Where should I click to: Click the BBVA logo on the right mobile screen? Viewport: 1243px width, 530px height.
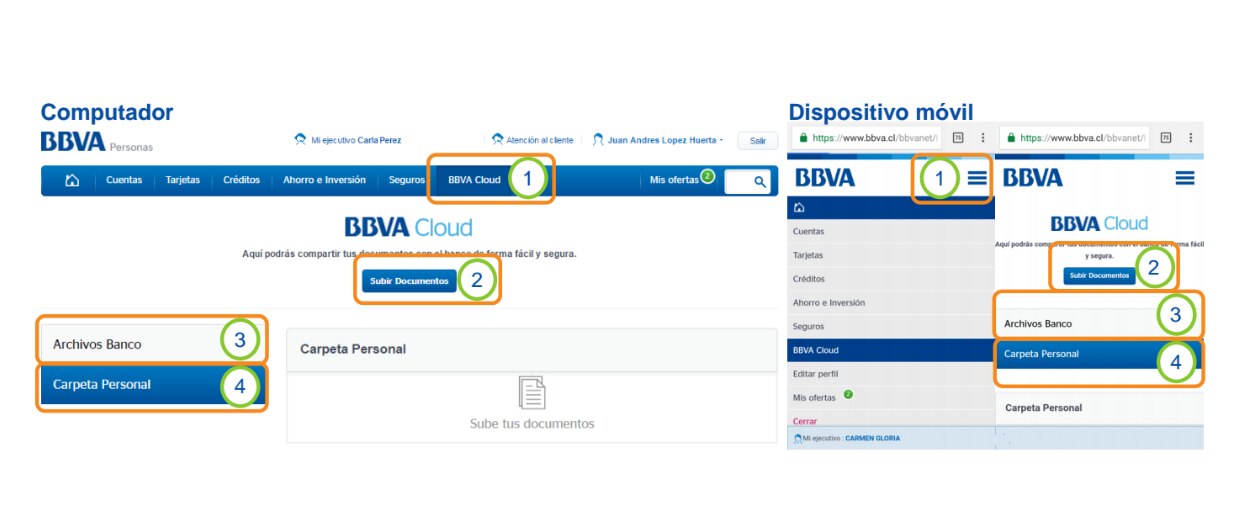point(1033,178)
